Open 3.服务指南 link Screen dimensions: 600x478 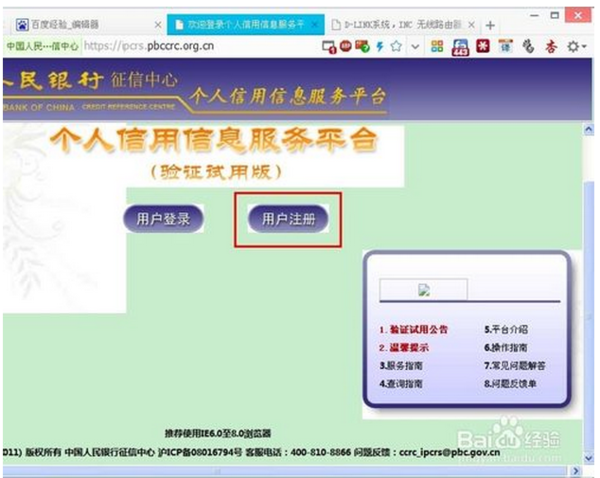coord(401,365)
